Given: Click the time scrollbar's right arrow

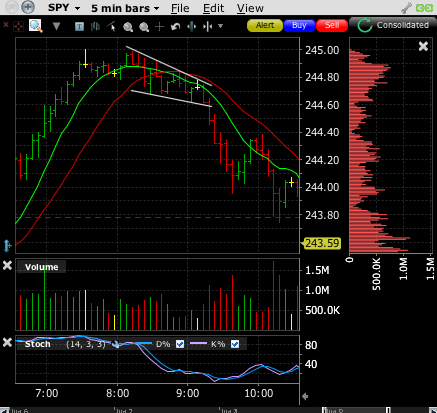Looking at the screenshot, I should pos(433,410).
